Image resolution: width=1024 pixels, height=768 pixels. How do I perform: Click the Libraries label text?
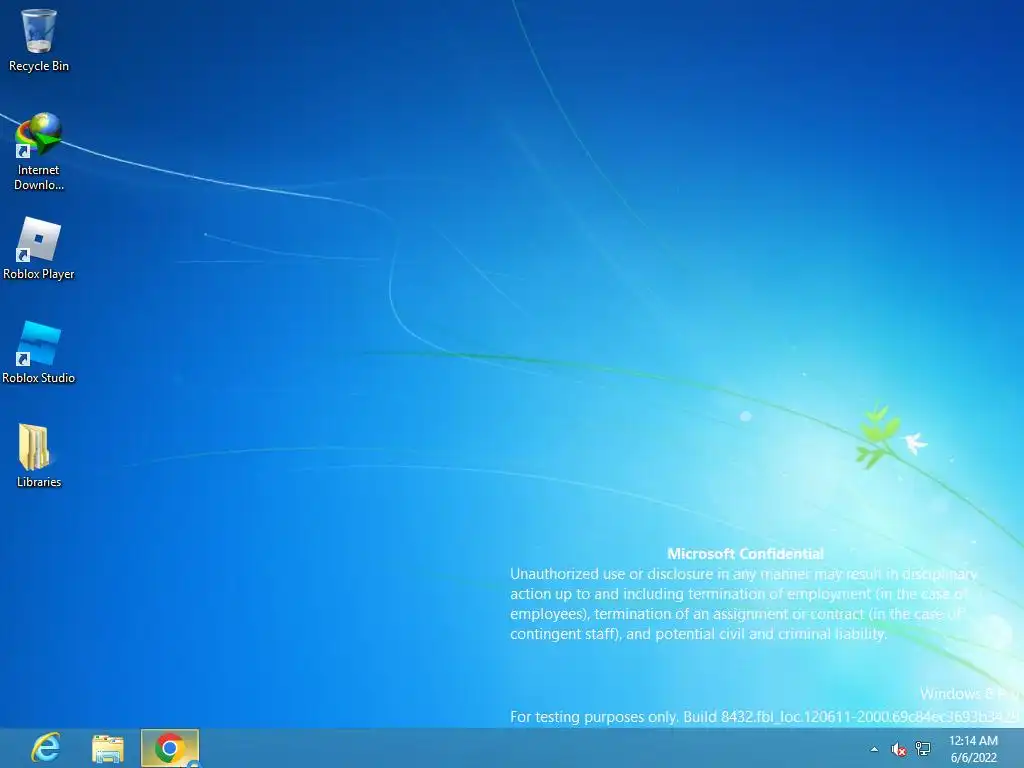(39, 482)
